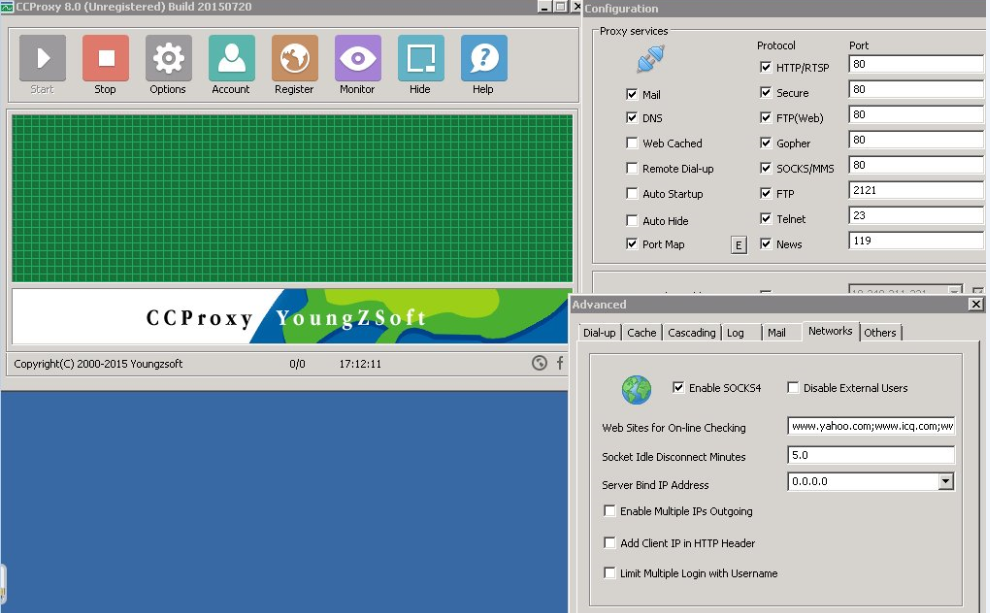
Task: Click the HTTP/RTSP port field
Action: pyautogui.click(x=916, y=64)
